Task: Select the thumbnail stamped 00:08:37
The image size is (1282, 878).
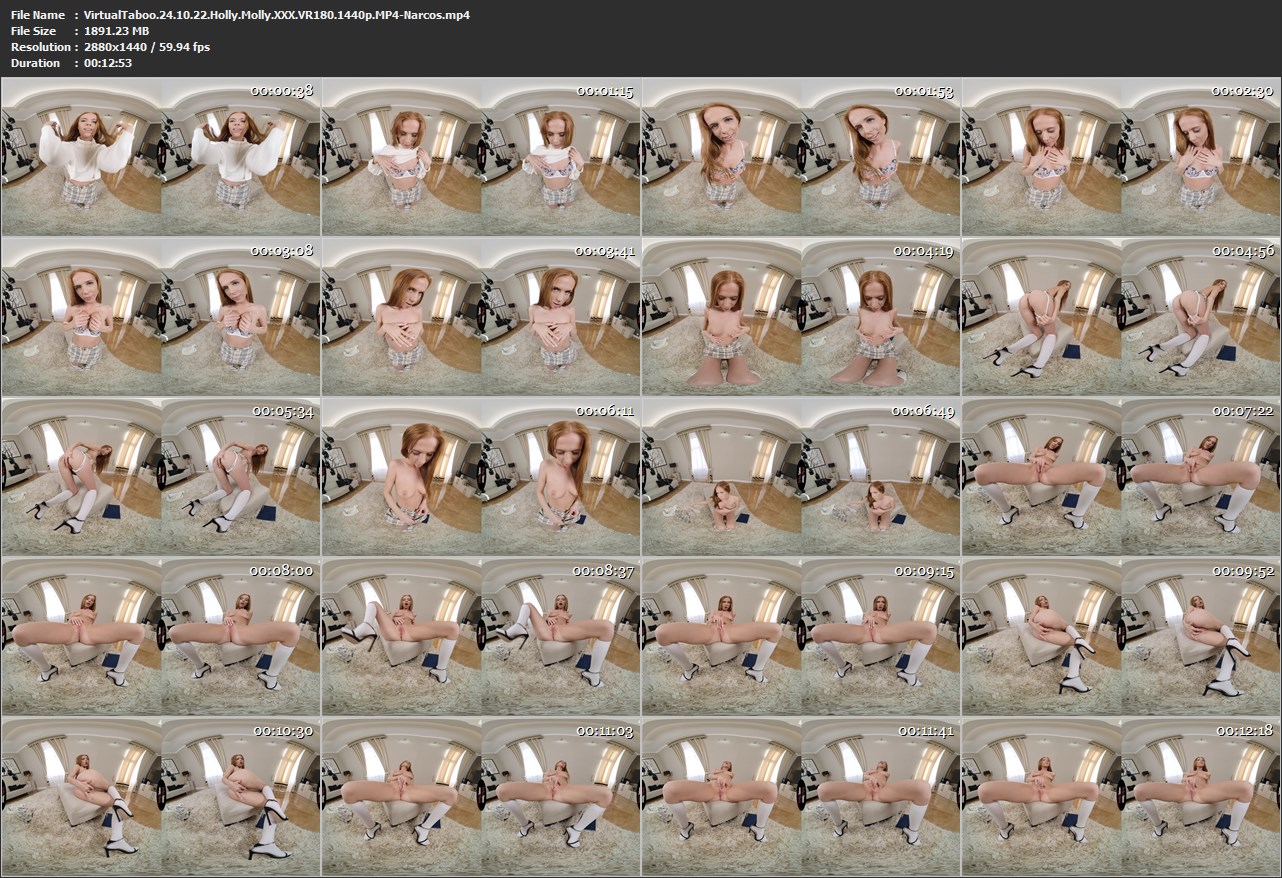Action: click(481, 637)
